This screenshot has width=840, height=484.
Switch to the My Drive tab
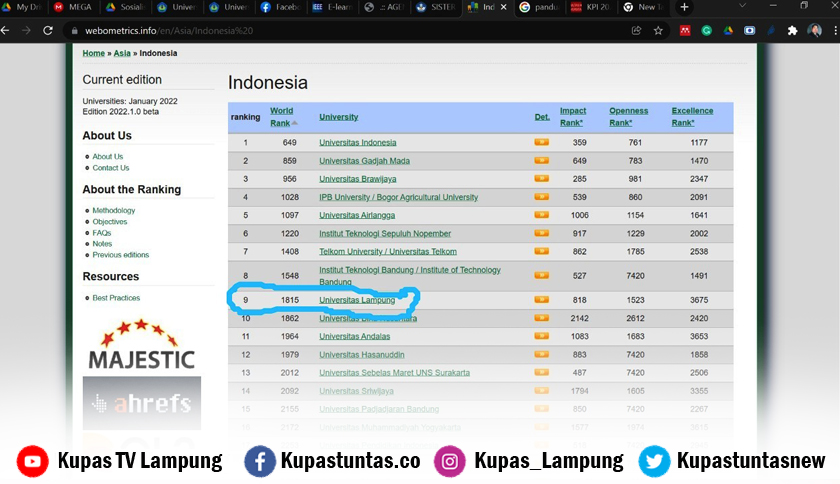point(23,7)
